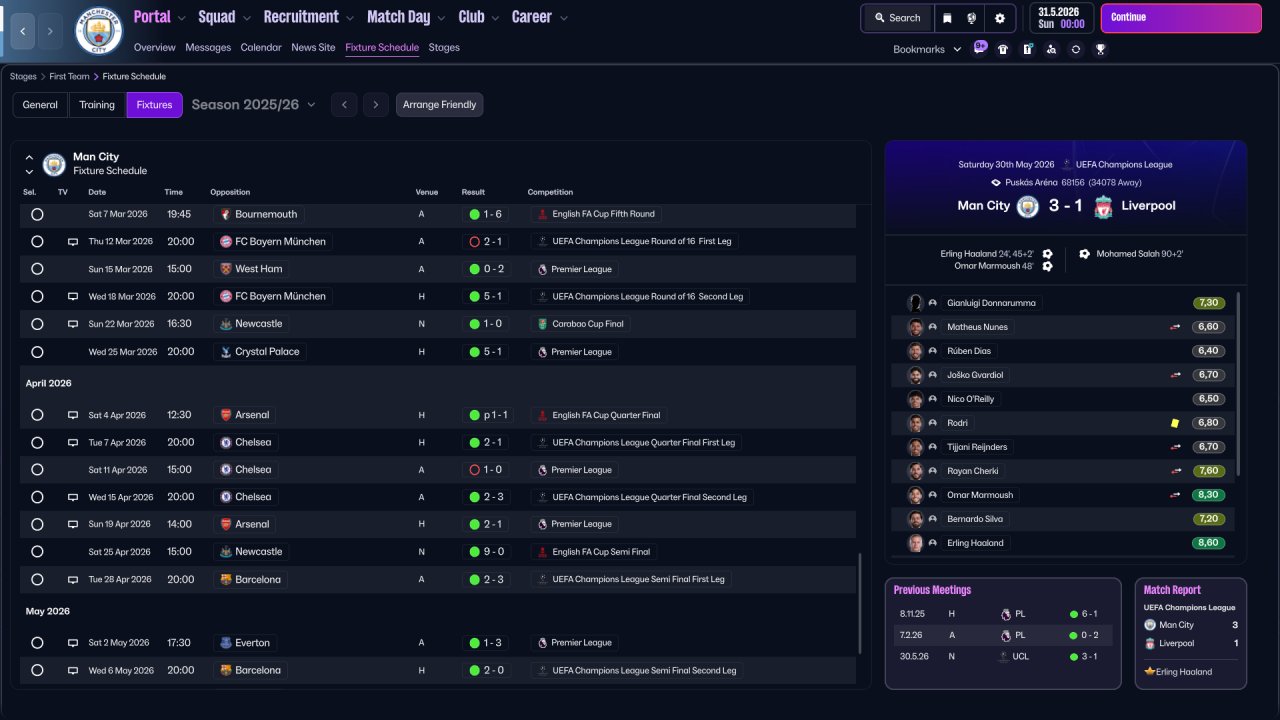Go back with the navigation arrow
1280x720 pixels.
(22, 31)
